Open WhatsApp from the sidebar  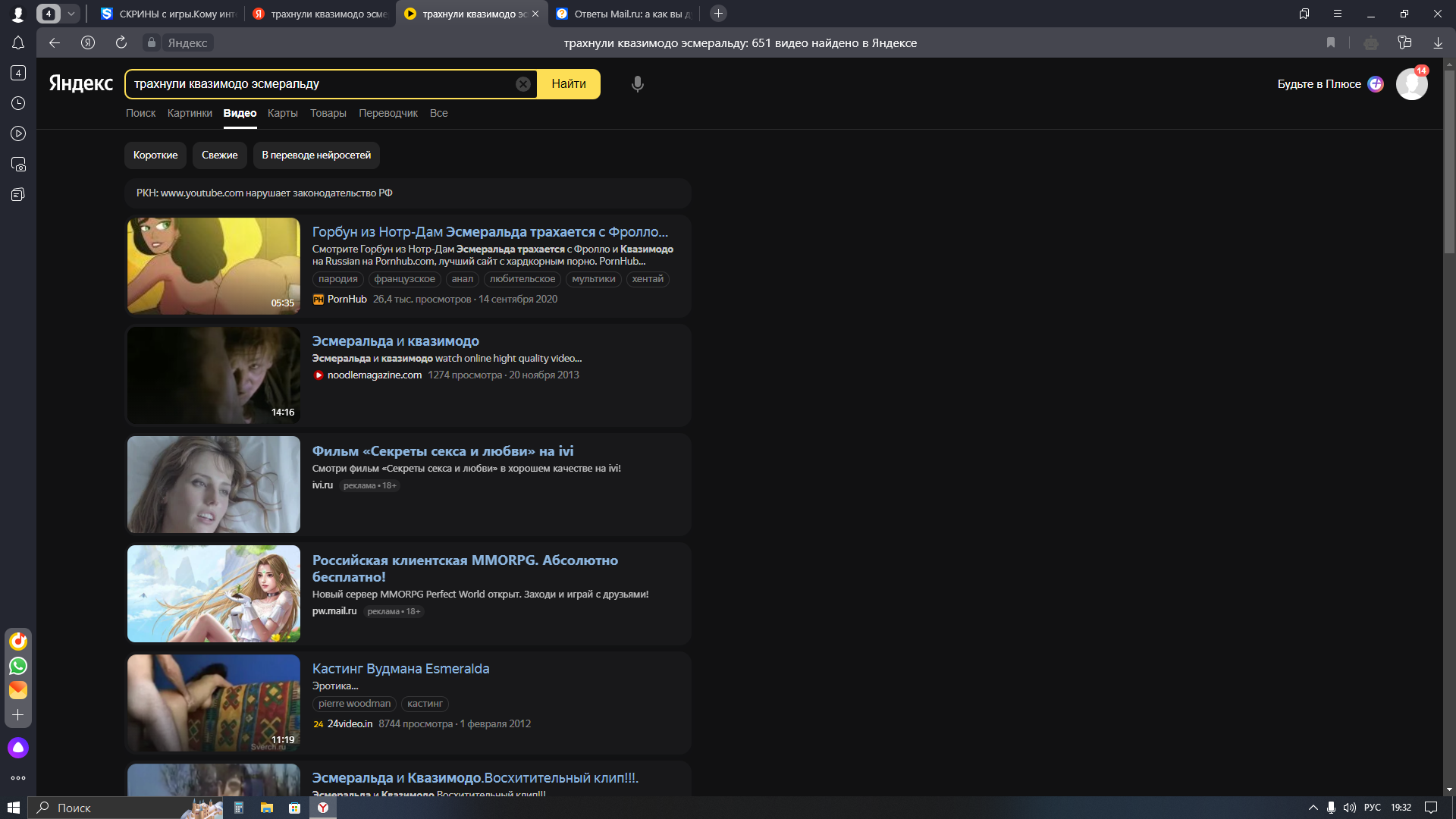coord(18,666)
